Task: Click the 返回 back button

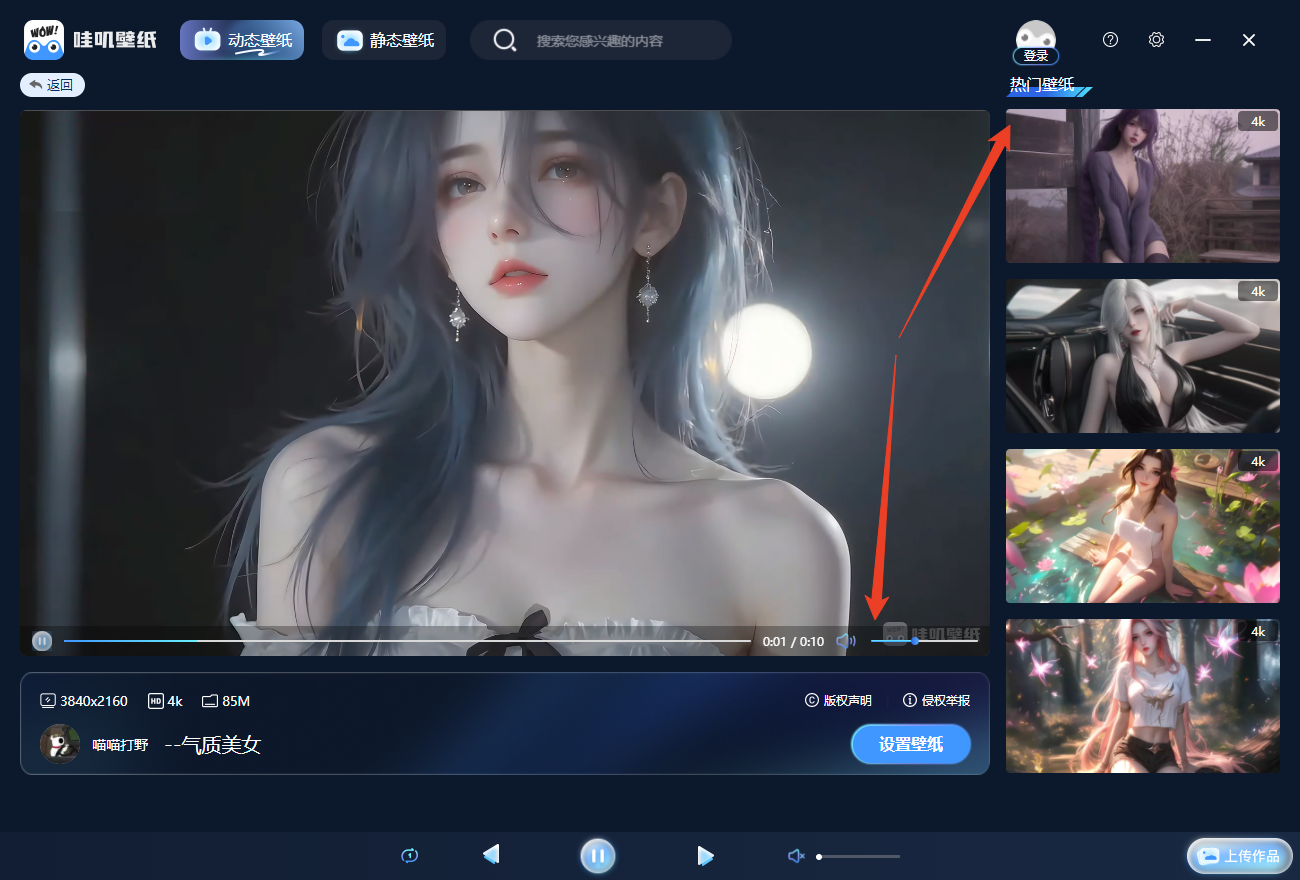Action: coord(52,85)
